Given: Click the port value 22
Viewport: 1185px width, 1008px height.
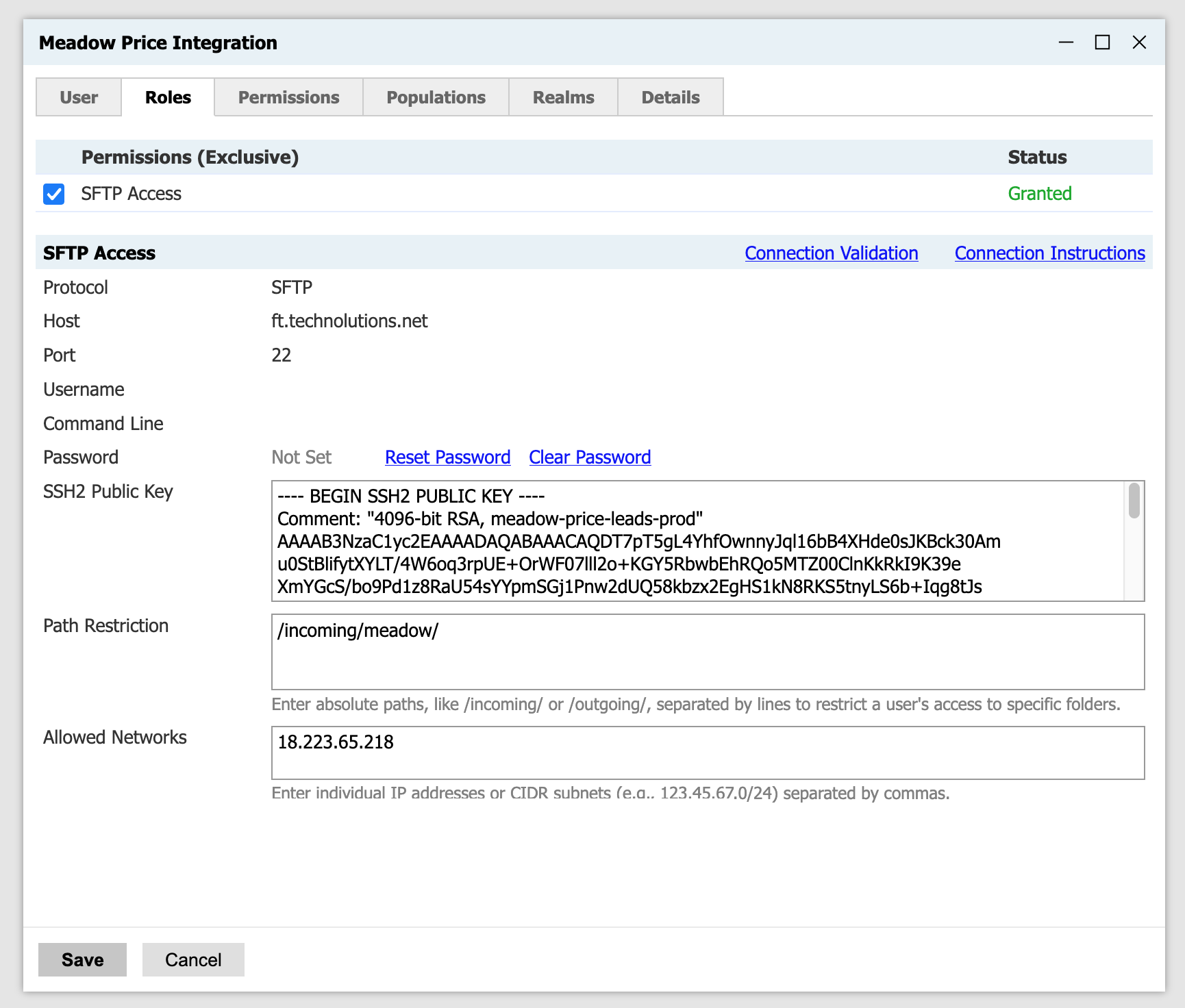Looking at the screenshot, I should [282, 355].
